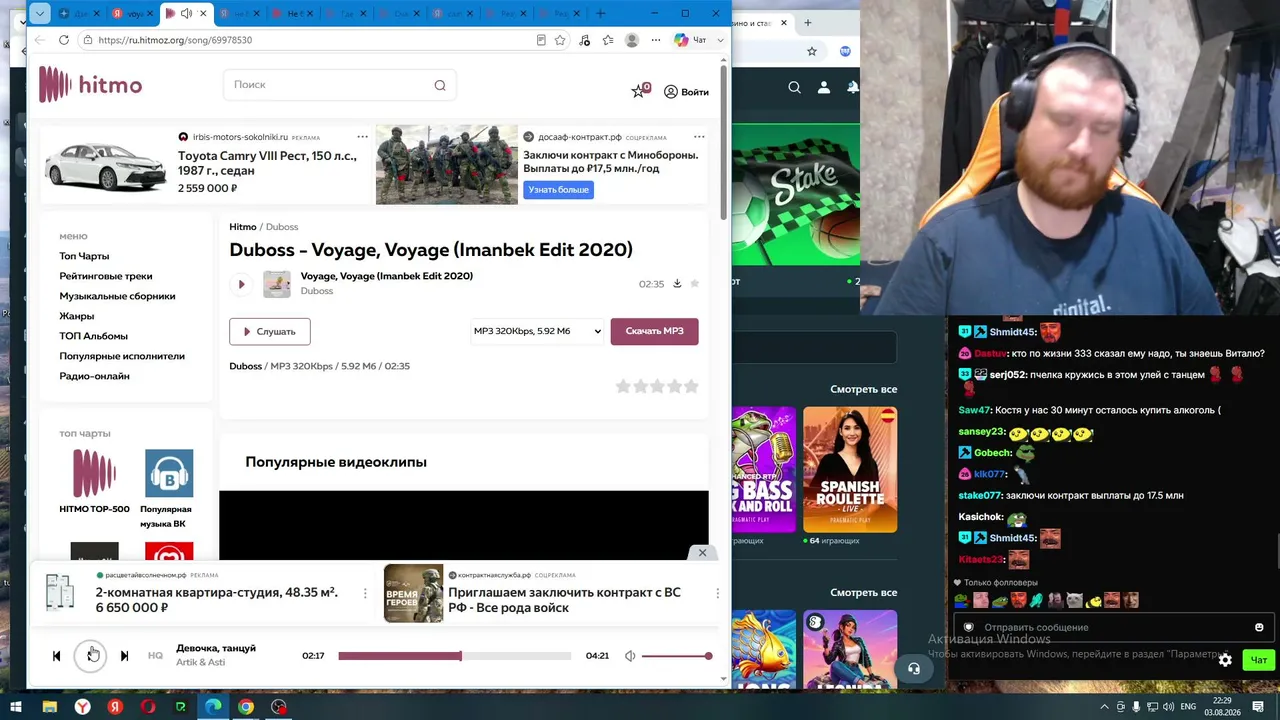Toggle play/pause in the bottom player
1280x720 pixels.
coord(91,656)
